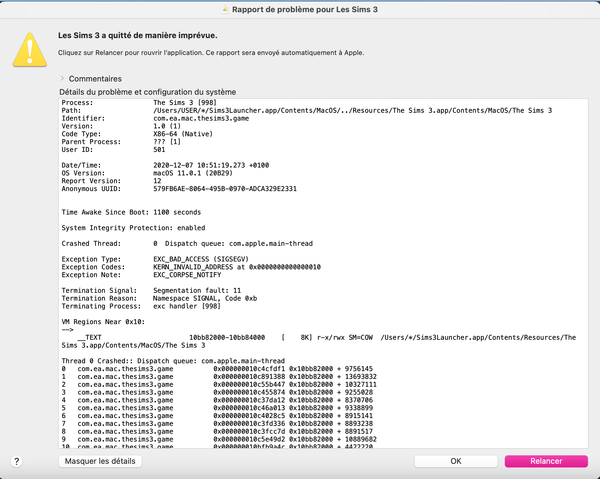This screenshot has width=600, height=479.
Task: Open help with the question mark button
Action: (x=17, y=461)
